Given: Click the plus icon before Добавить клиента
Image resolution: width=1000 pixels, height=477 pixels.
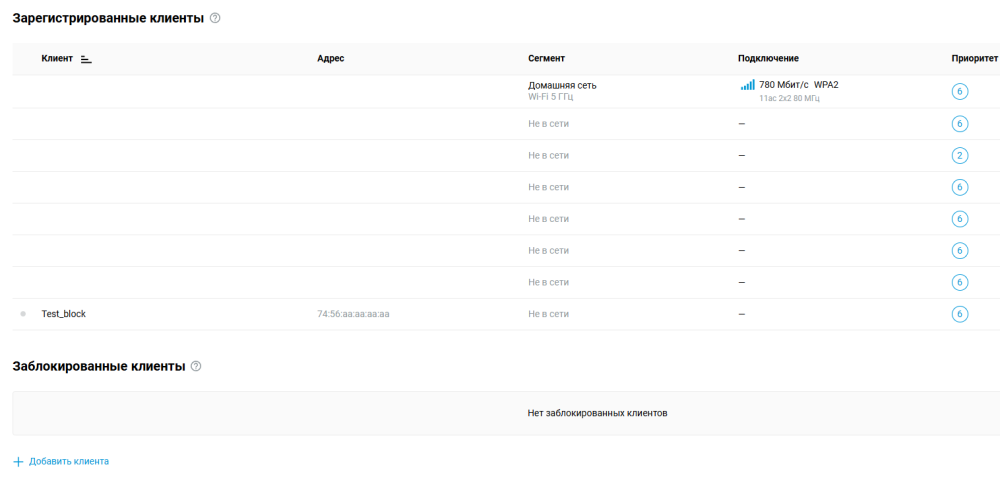Looking at the screenshot, I should click(18, 462).
